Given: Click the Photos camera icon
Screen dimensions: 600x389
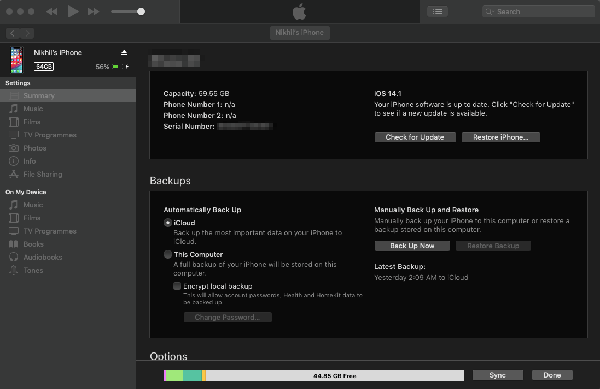Looking at the screenshot, I should pos(14,148).
